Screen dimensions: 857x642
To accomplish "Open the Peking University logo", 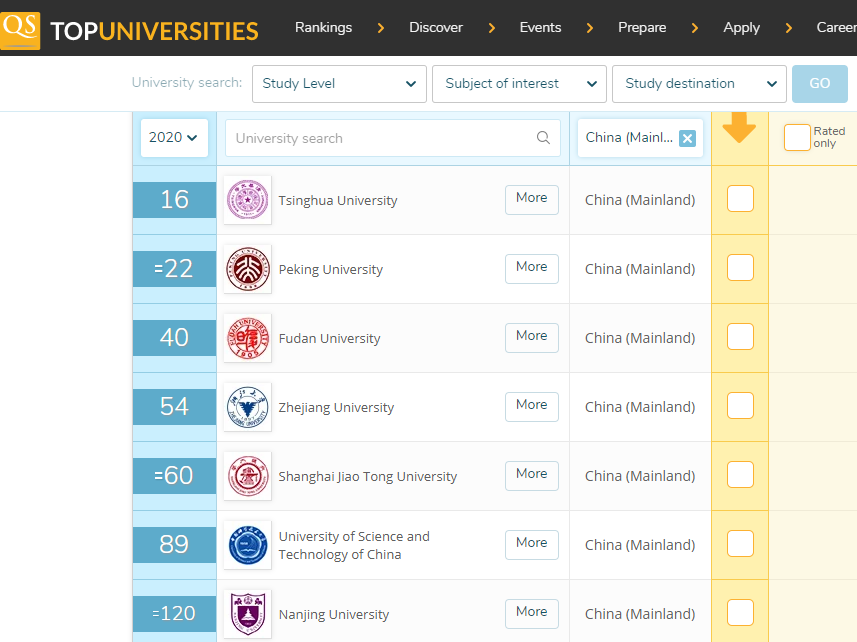I will (248, 269).
